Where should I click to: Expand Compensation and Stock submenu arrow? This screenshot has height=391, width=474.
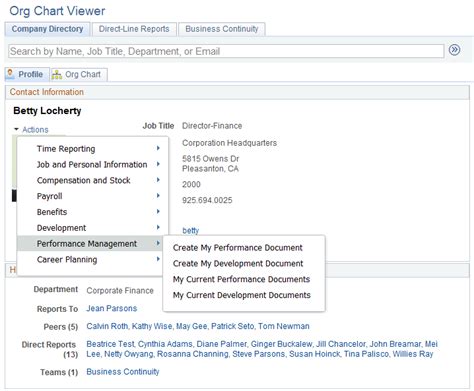pyautogui.click(x=158, y=180)
